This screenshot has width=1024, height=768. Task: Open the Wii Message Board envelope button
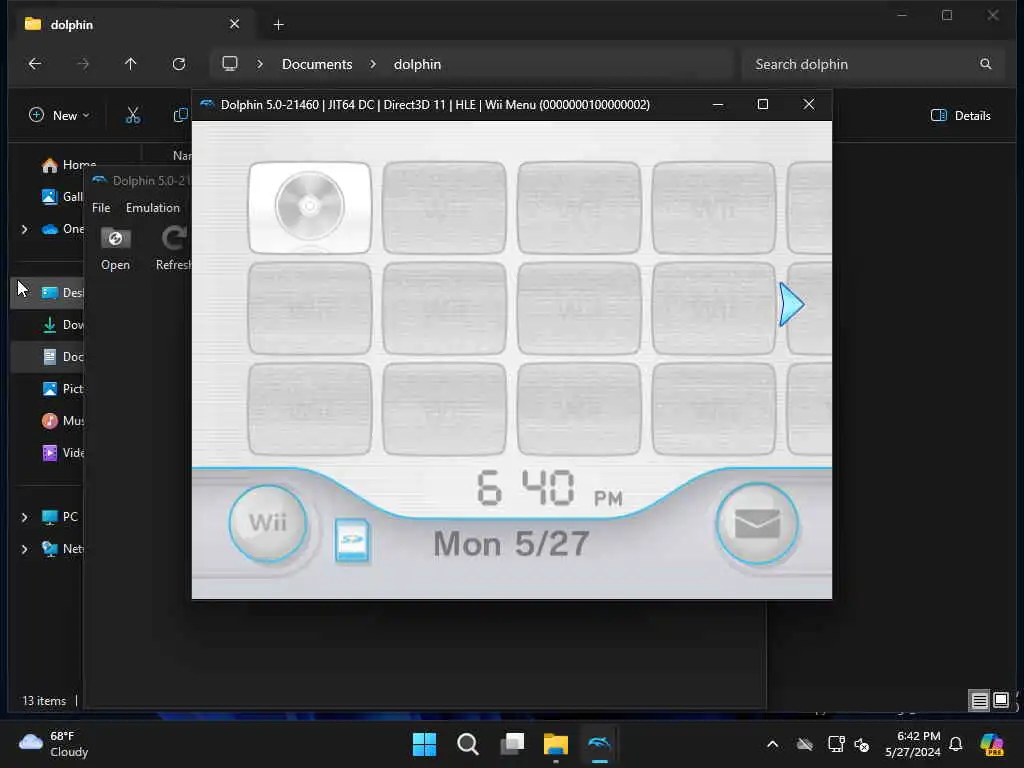[x=756, y=523]
